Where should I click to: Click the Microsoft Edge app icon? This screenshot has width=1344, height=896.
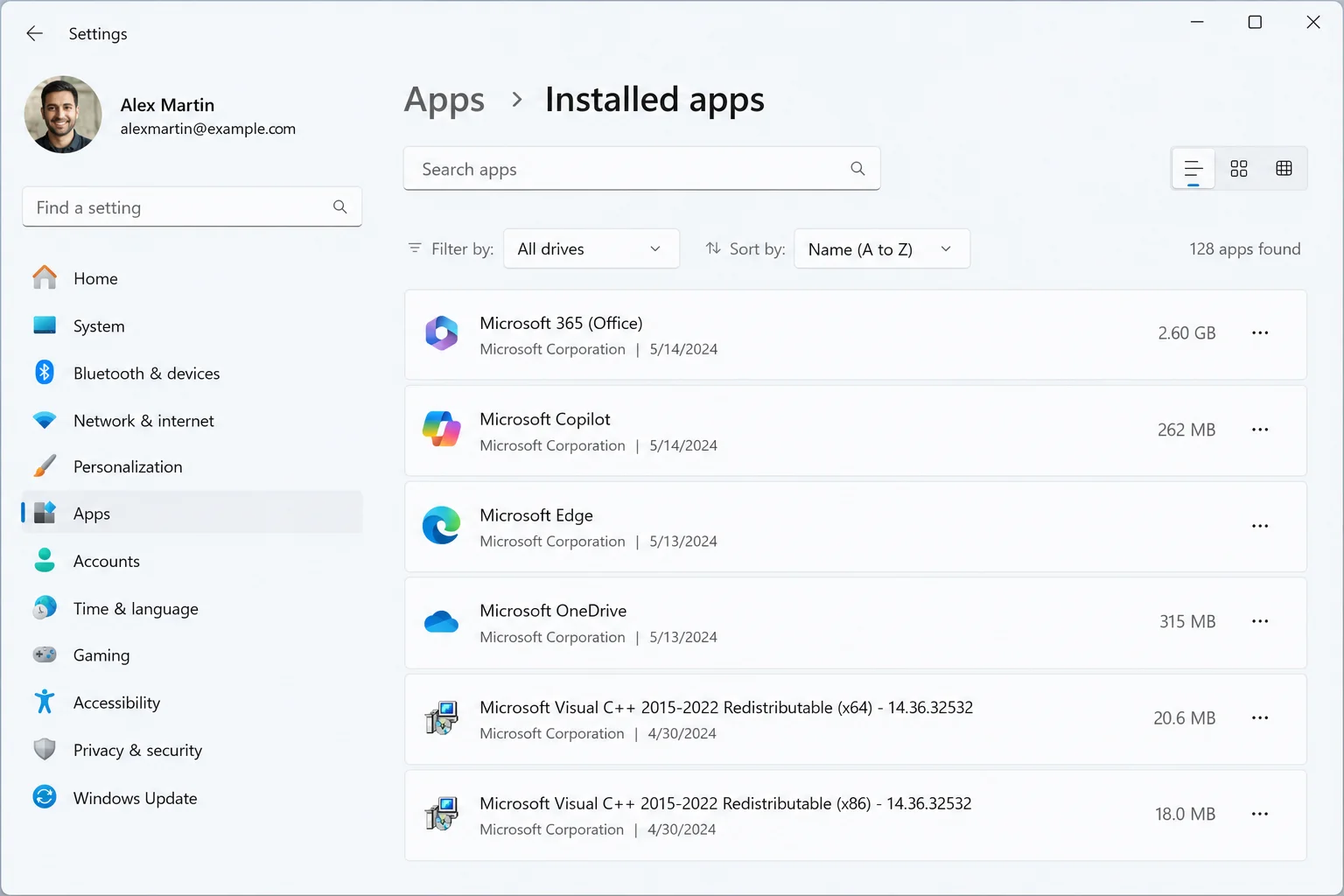tap(442, 525)
